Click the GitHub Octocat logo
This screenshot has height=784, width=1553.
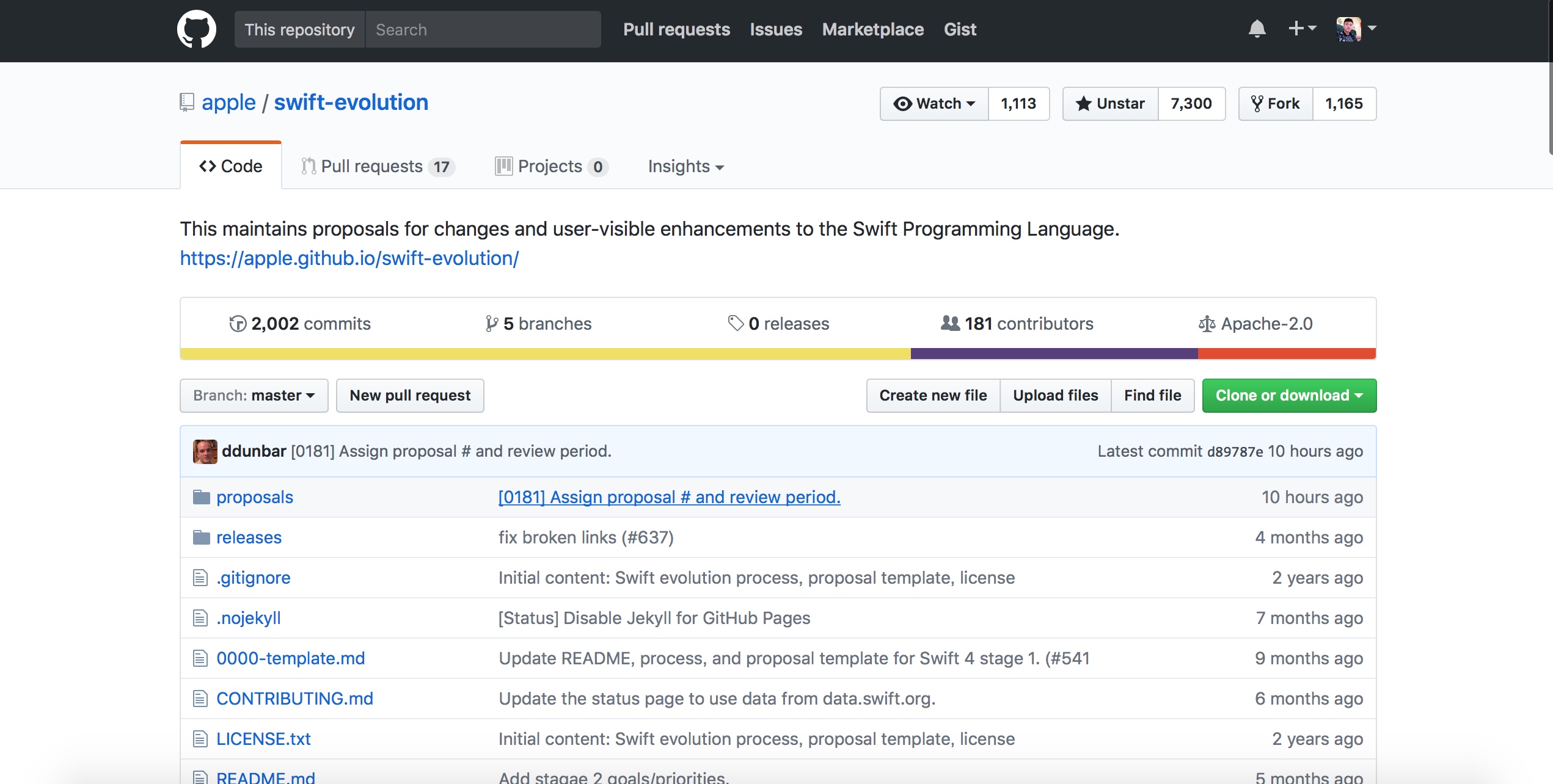pyautogui.click(x=196, y=29)
